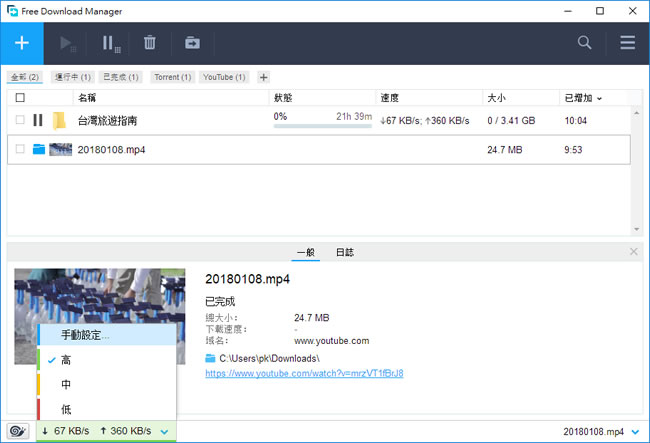Viewport: 650px width, 443px height.
Task: Sort list by 名稱 column header
Action: tap(87, 98)
